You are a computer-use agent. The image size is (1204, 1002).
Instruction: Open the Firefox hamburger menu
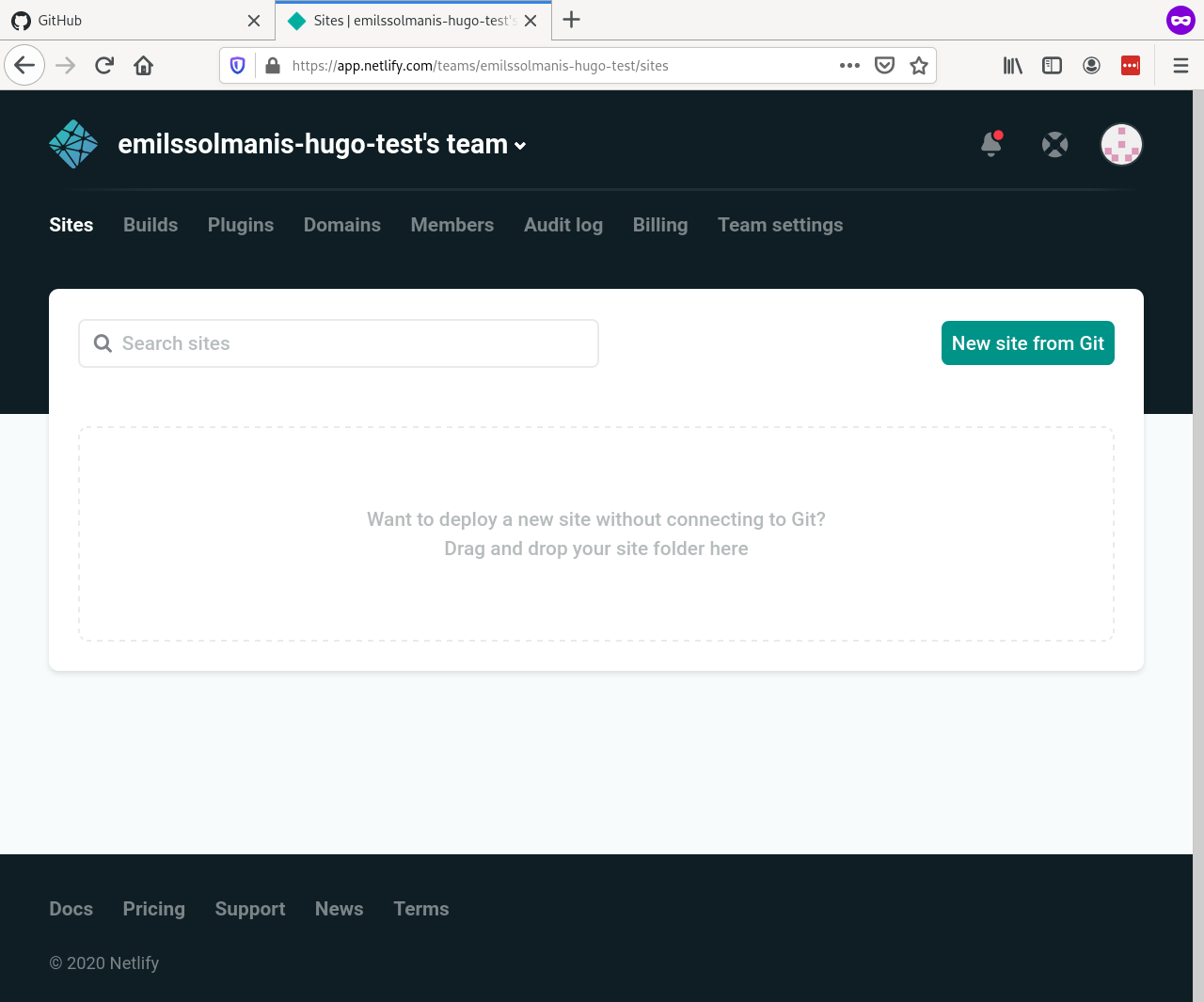[x=1180, y=65]
